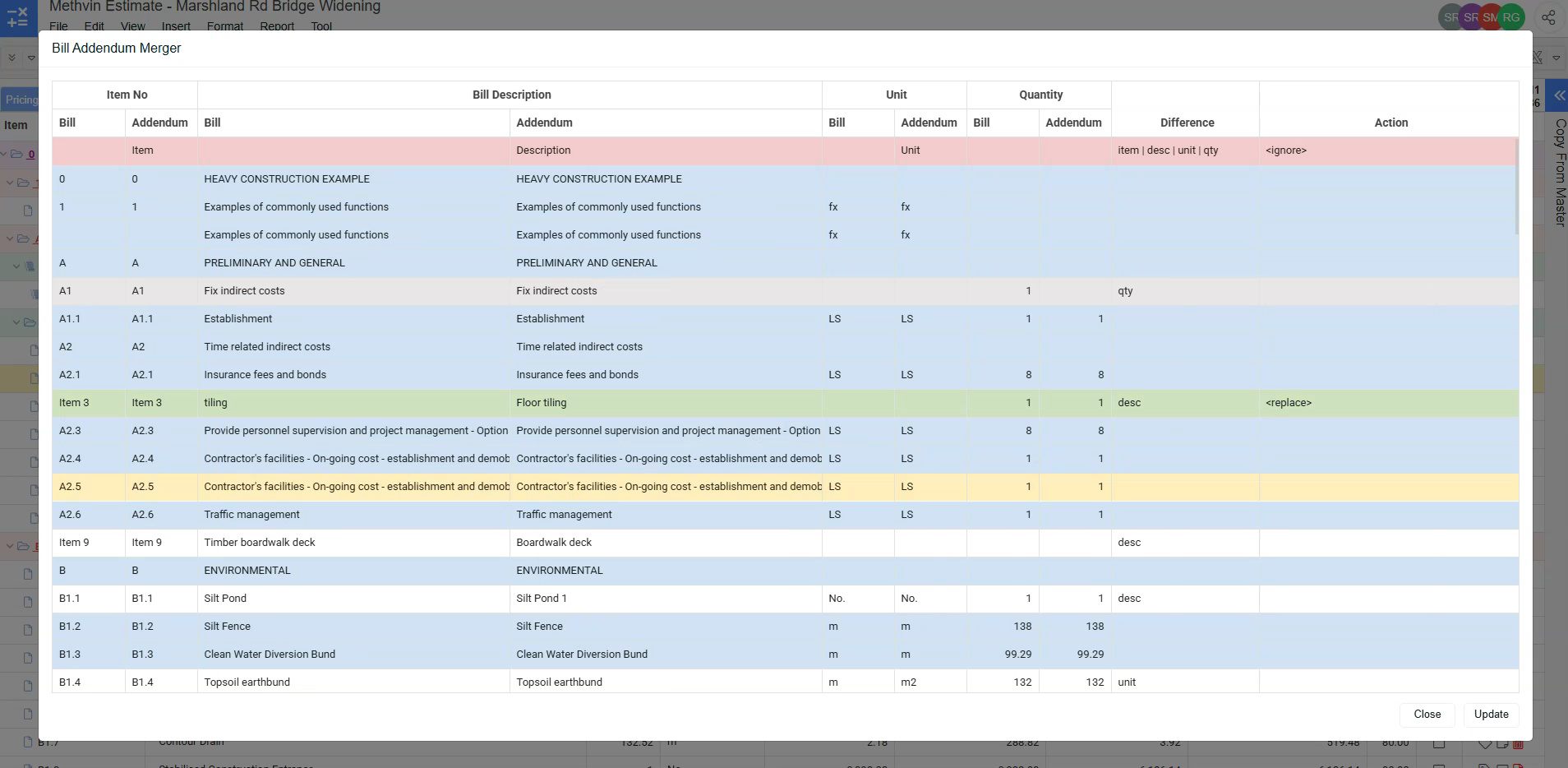Click the Excel export icon in toolbar

click(1538, 58)
